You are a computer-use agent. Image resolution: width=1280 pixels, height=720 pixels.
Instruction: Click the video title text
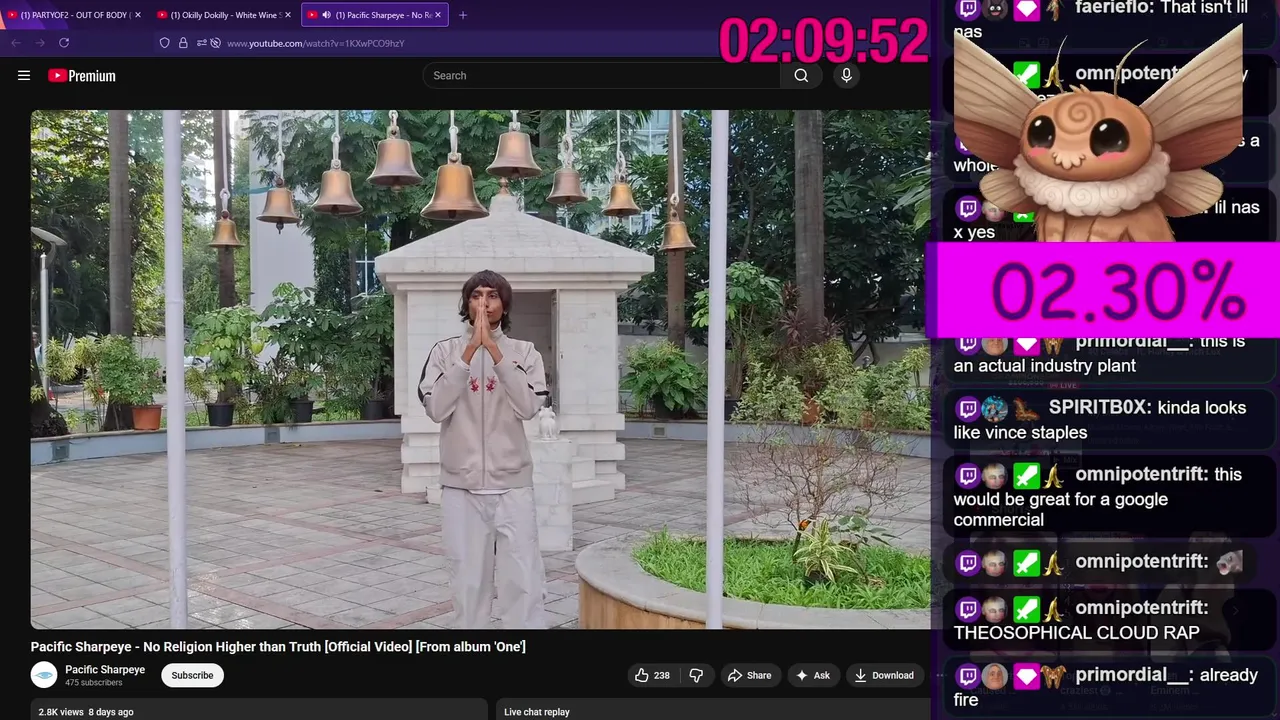pos(278,647)
